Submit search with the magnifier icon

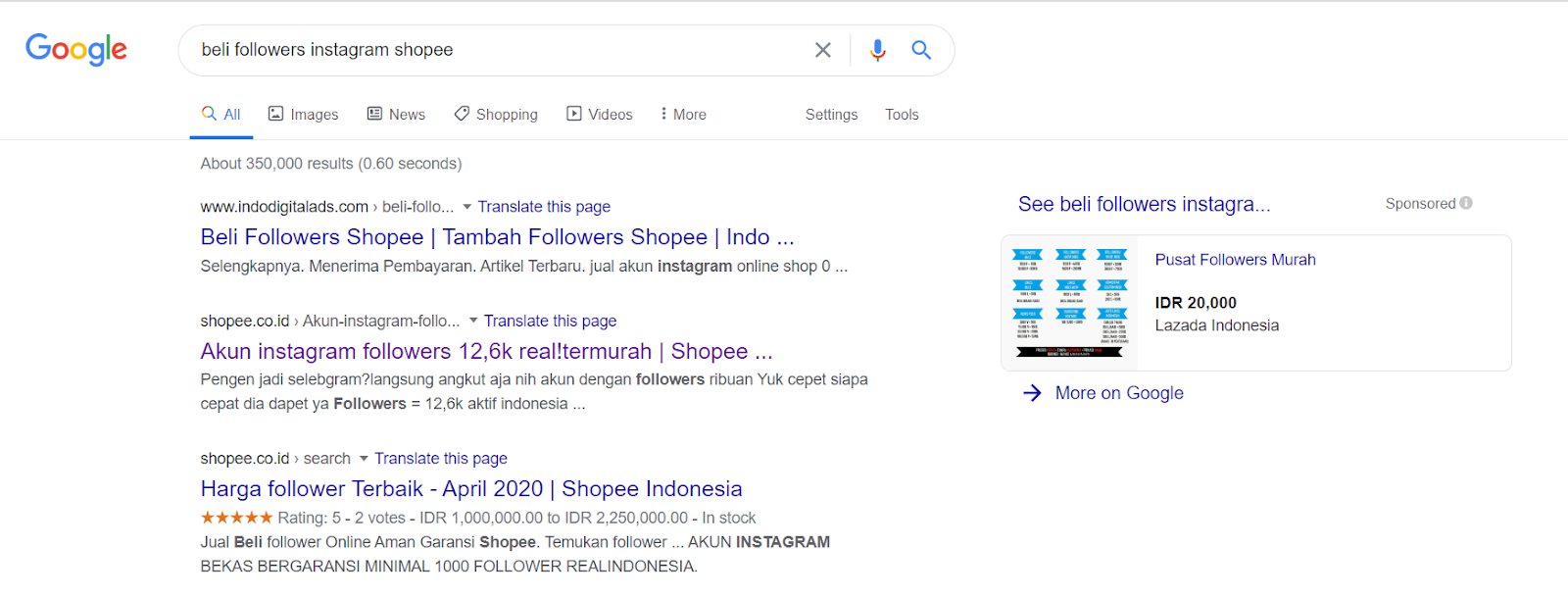tap(921, 50)
